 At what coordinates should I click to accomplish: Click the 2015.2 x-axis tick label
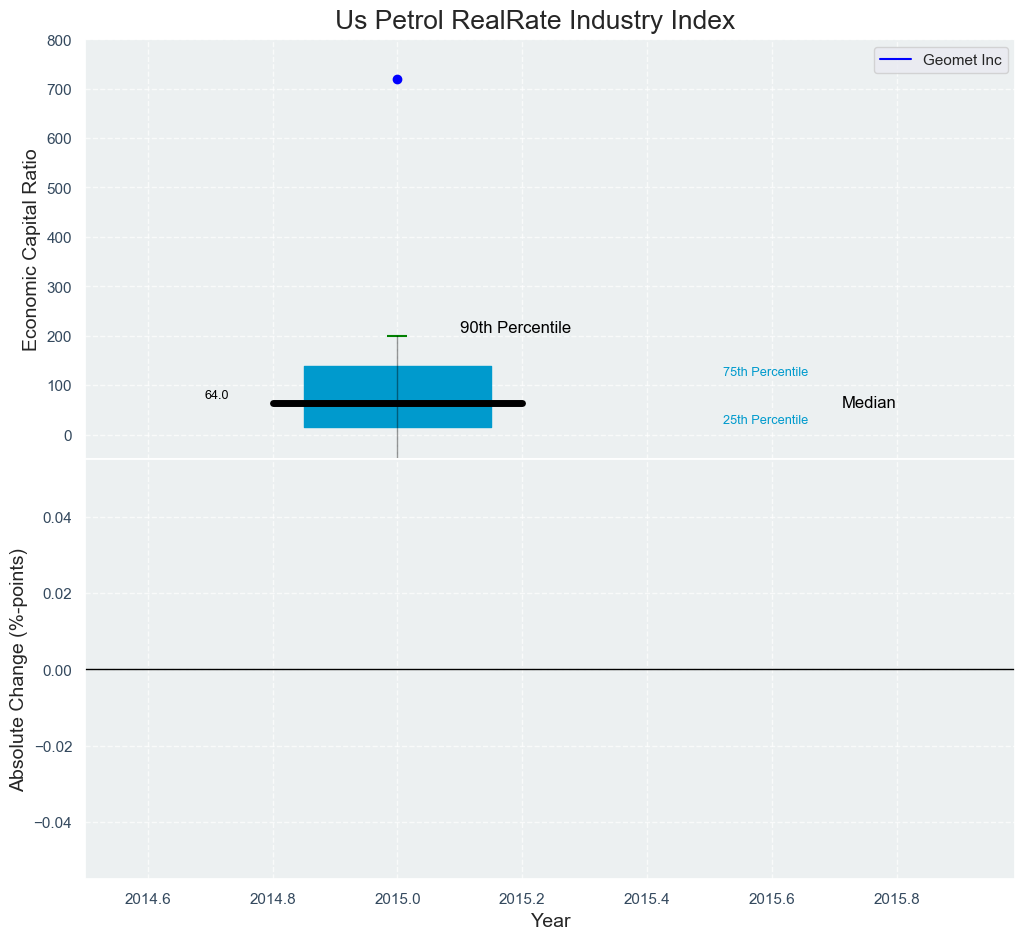coord(522,899)
